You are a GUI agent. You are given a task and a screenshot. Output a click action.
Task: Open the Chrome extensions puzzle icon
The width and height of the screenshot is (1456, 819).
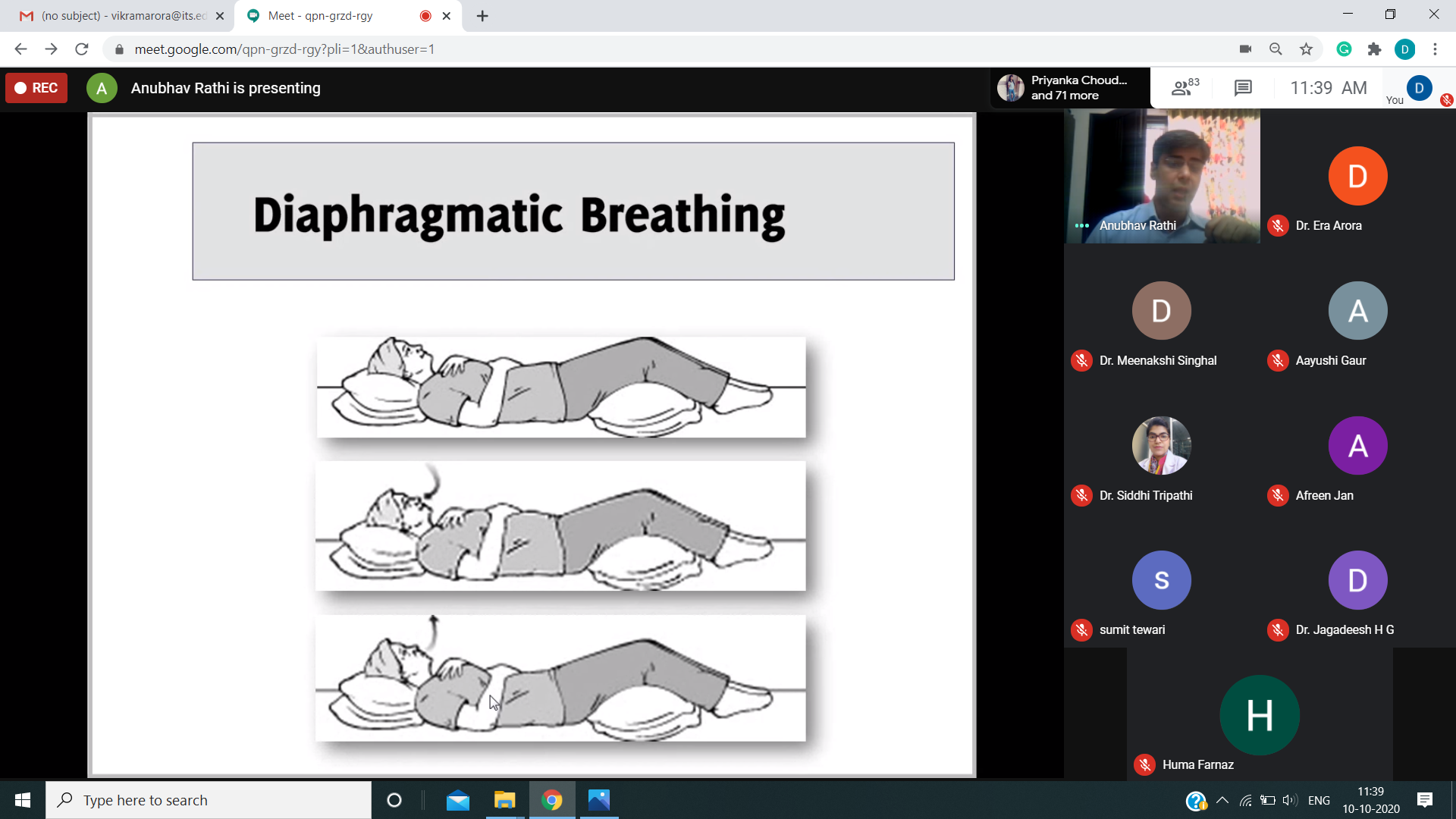[1374, 49]
